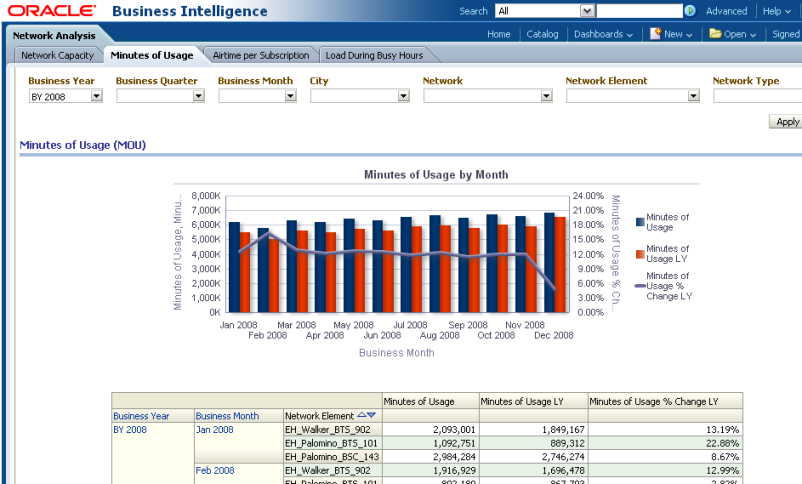Click Signed In As link
This screenshot has width=802, height=484.
[x=787, y=34]
